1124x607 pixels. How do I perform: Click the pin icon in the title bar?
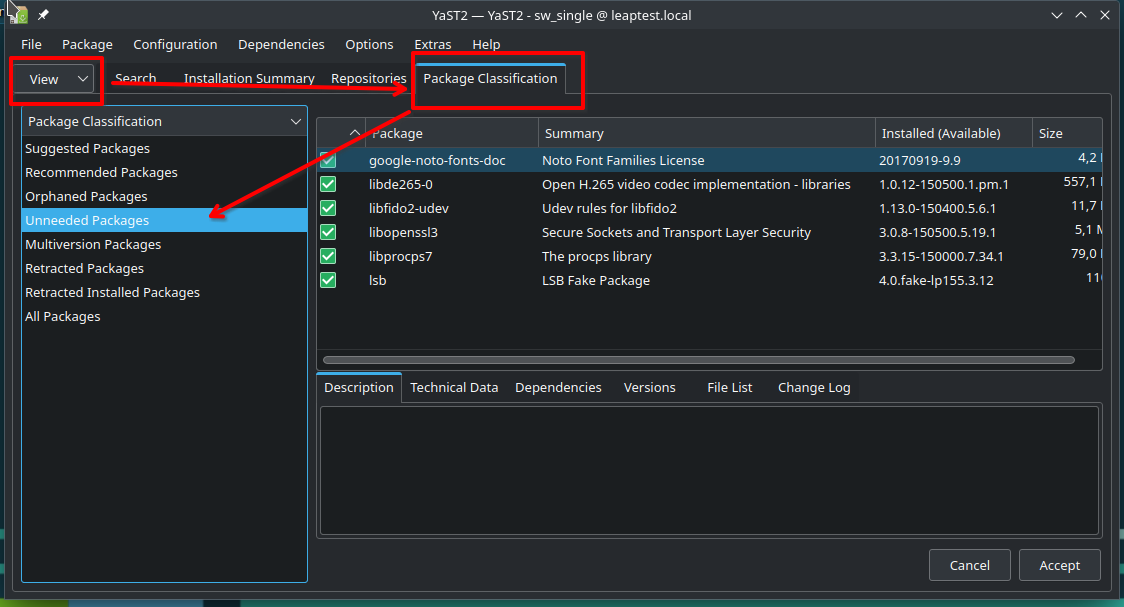click(x=43, y=15)
